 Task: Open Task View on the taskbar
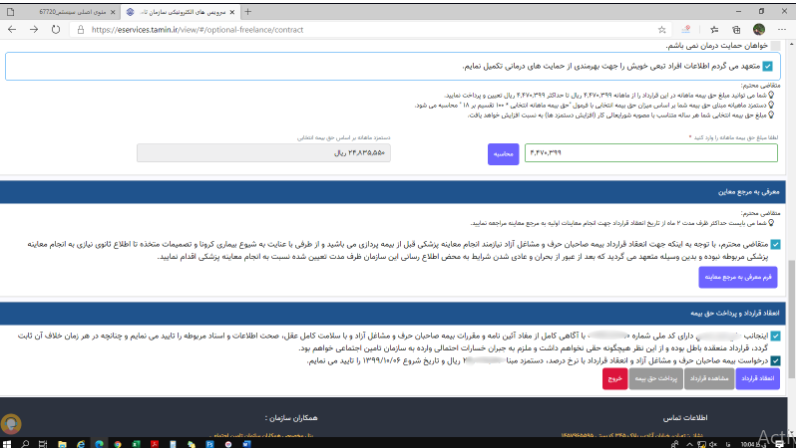click(43, 444)
